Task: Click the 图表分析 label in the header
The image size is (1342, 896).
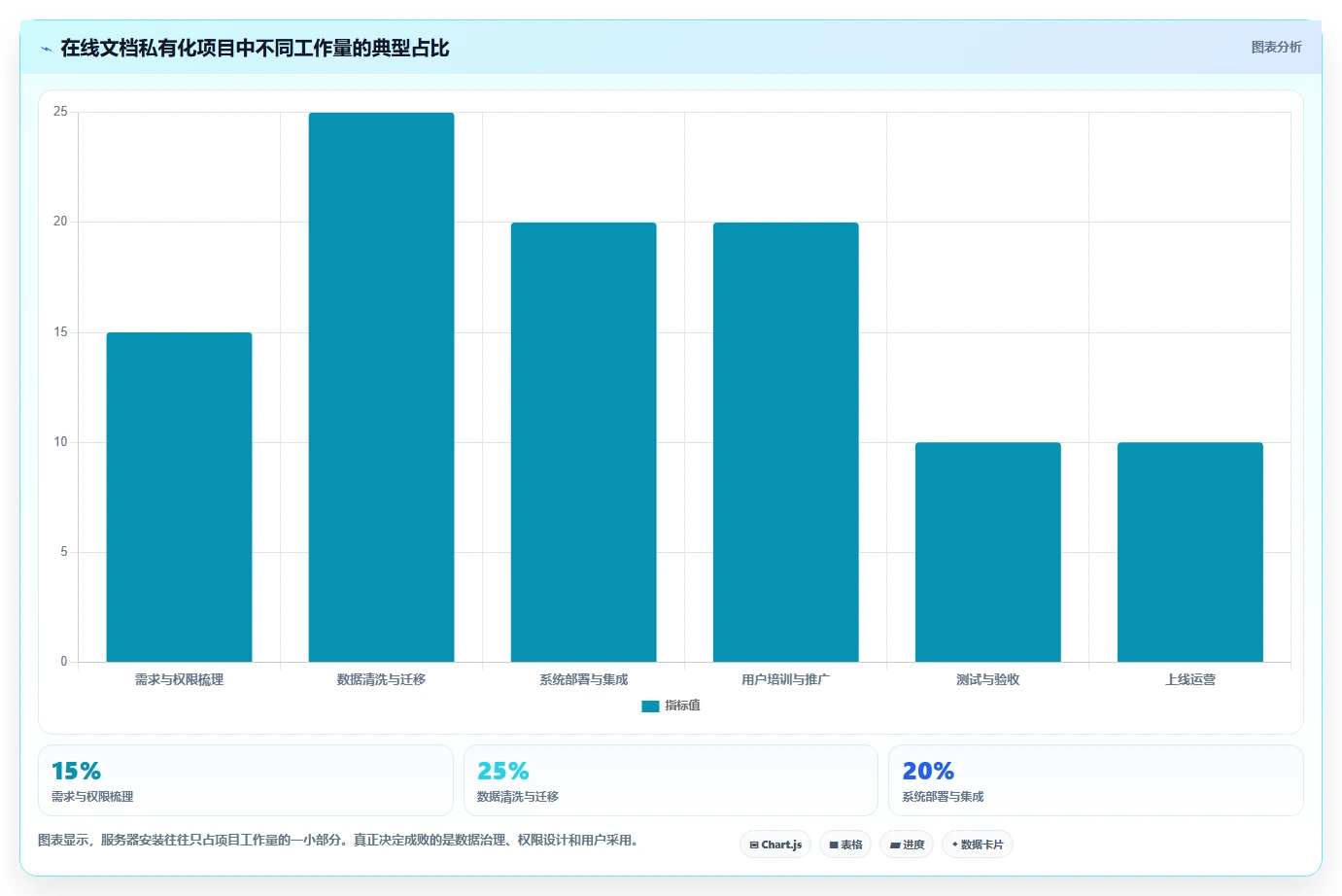Action: tap(1276, 47)
